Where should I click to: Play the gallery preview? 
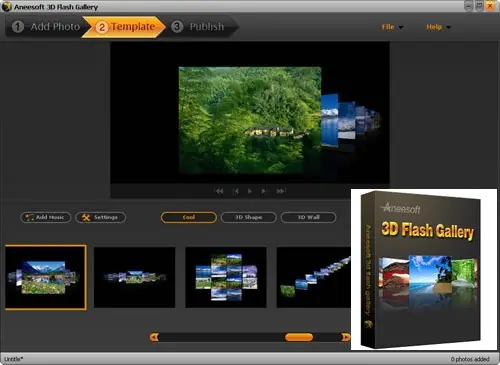pyautogui.click(x=250, y=191)
